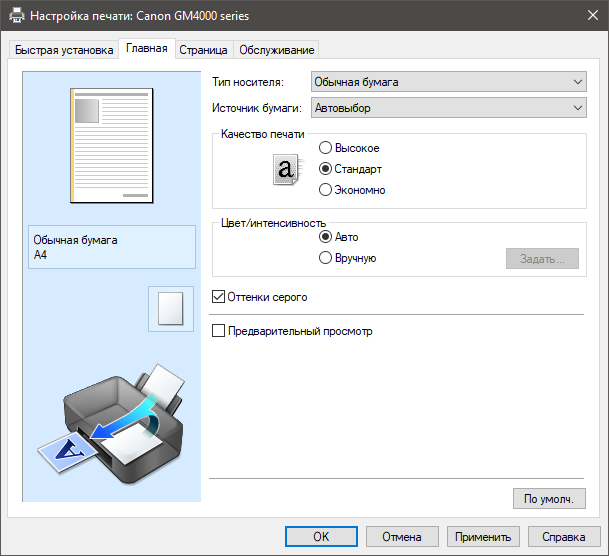Screen dimensions: 609x556
Task: Click the Применить button
Action: click(x=483, y=537)
